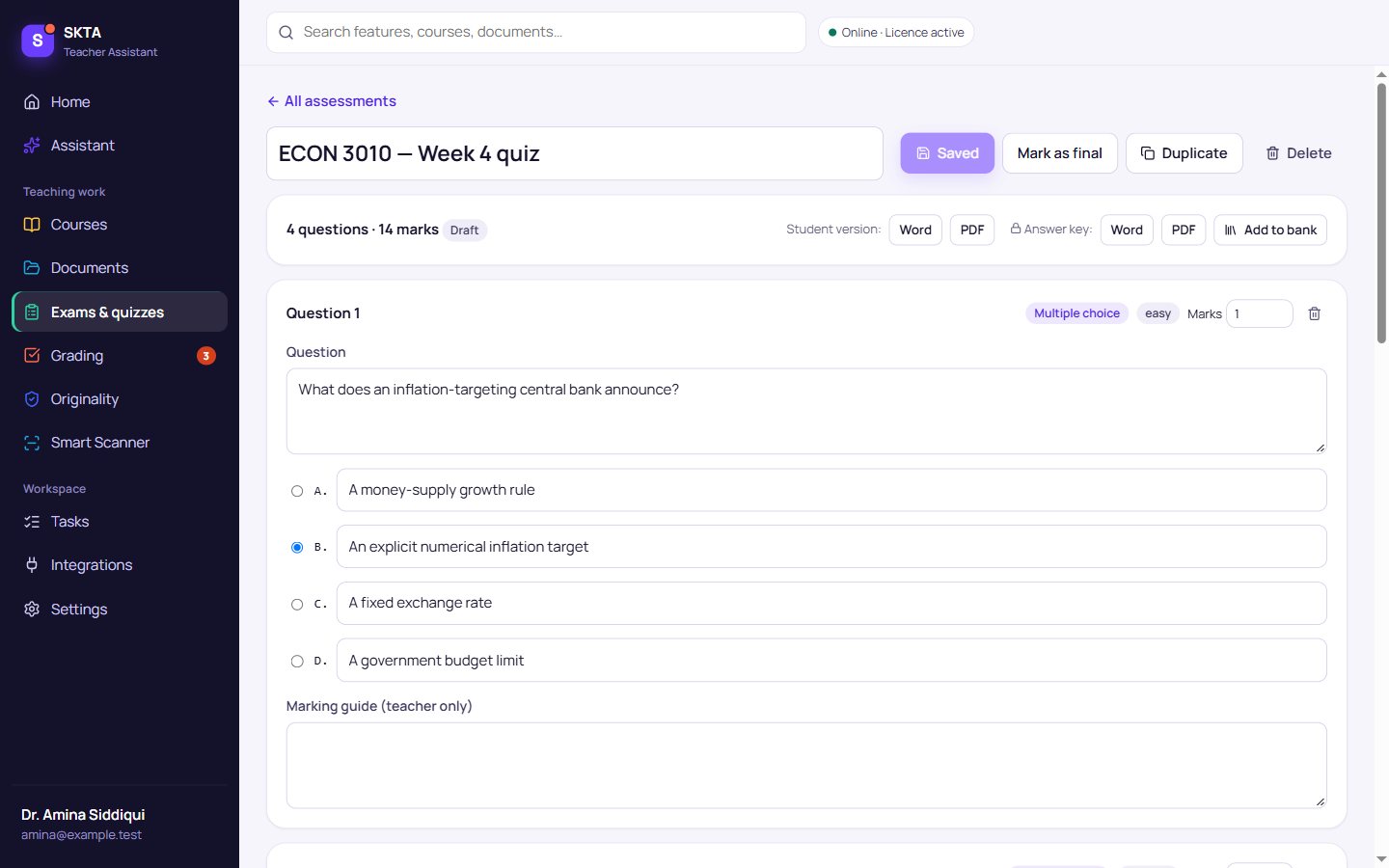This screenshot has height=868, width=1389.
Task: Click the Exams & quizzes clipboard icon
Action: (32, 312)
